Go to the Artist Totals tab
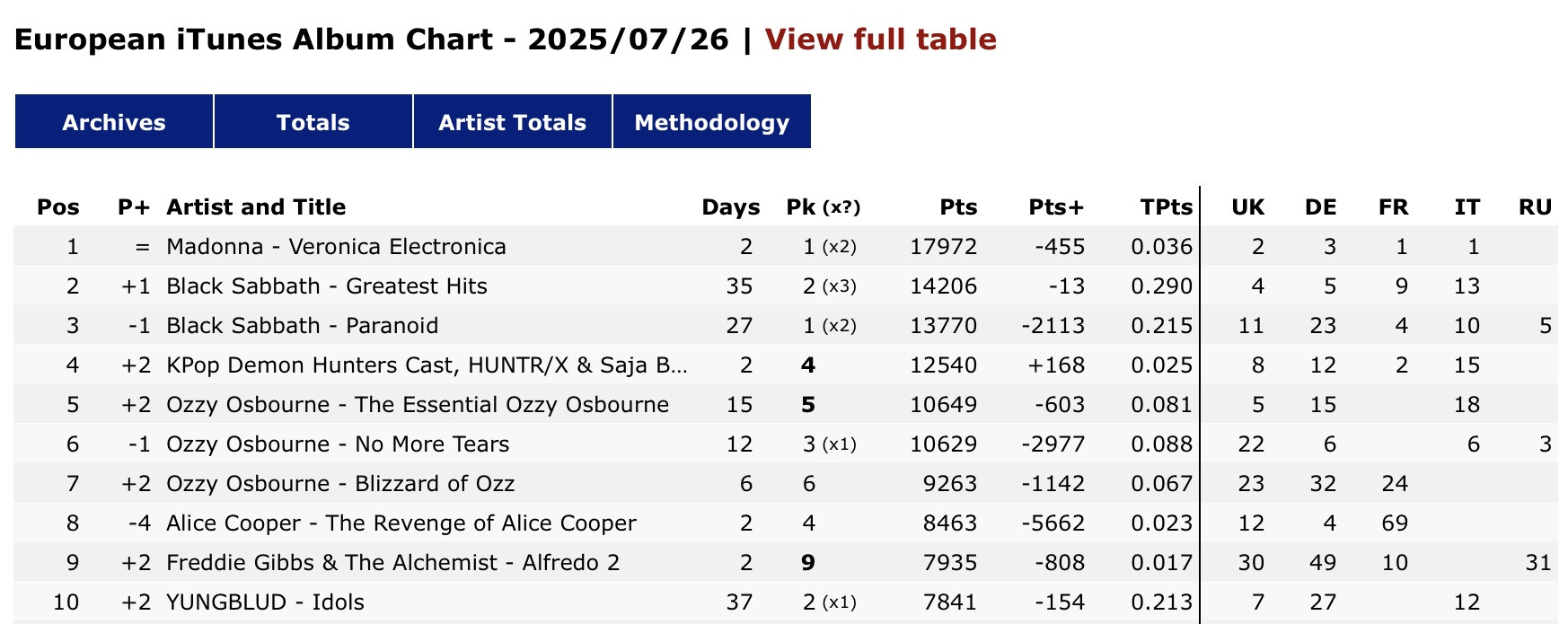1568x624 pixels. (x=512, y=122)
